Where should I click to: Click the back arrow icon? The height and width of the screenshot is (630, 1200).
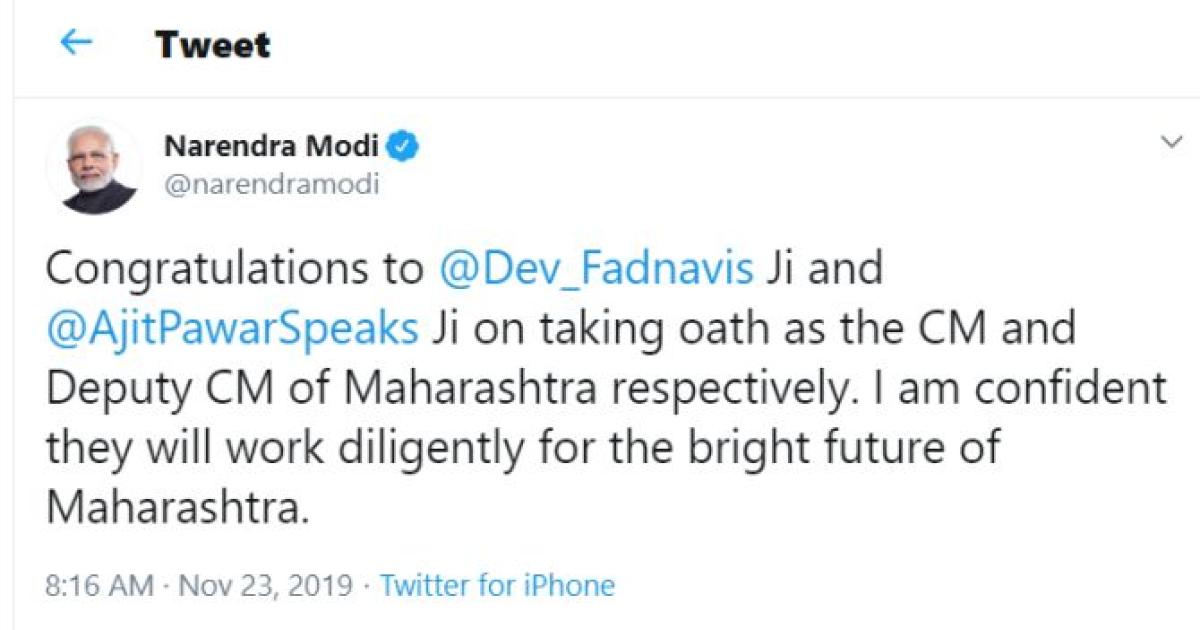tap(76, 43)
